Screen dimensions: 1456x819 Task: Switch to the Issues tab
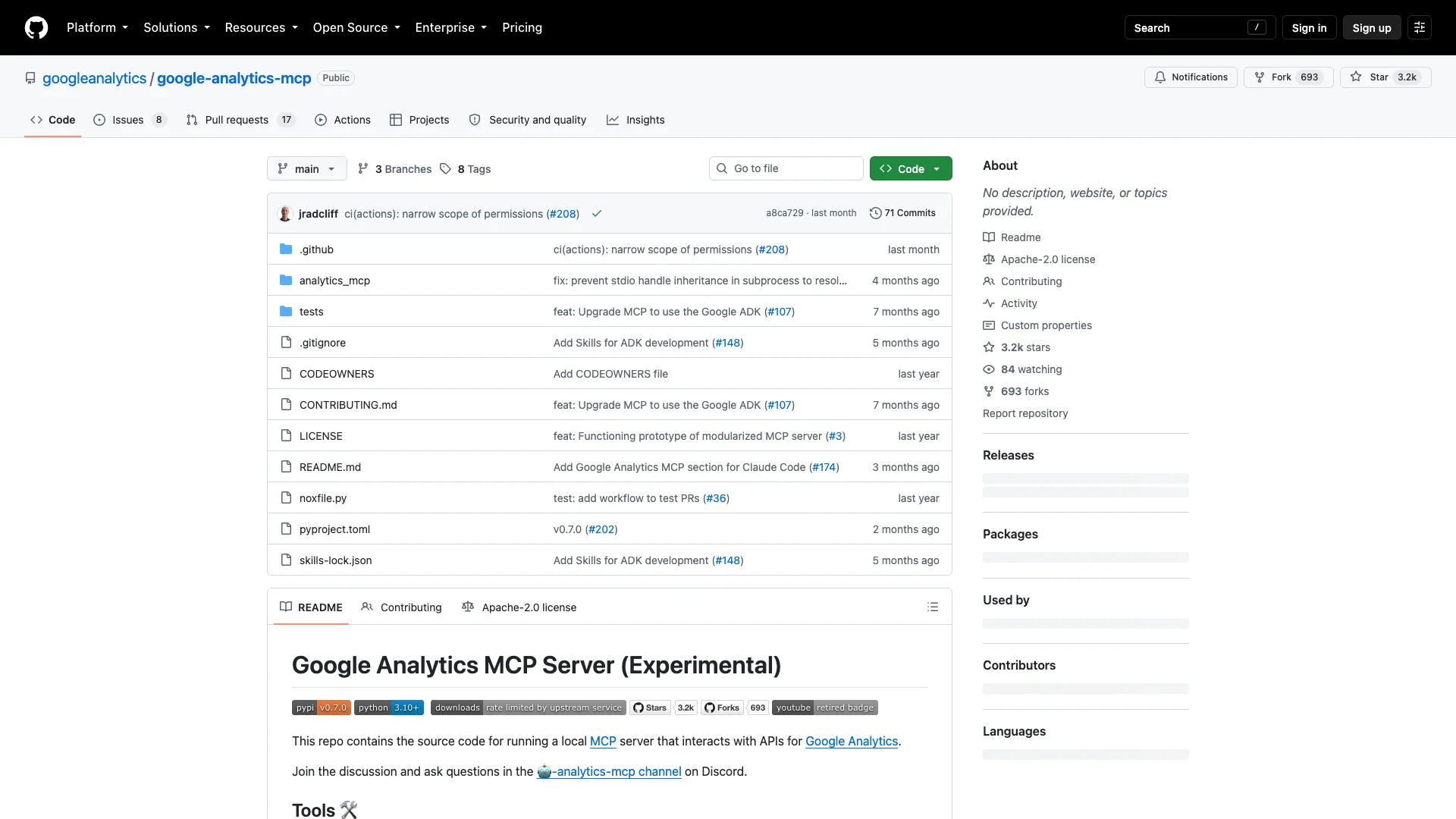click(129, 120)
